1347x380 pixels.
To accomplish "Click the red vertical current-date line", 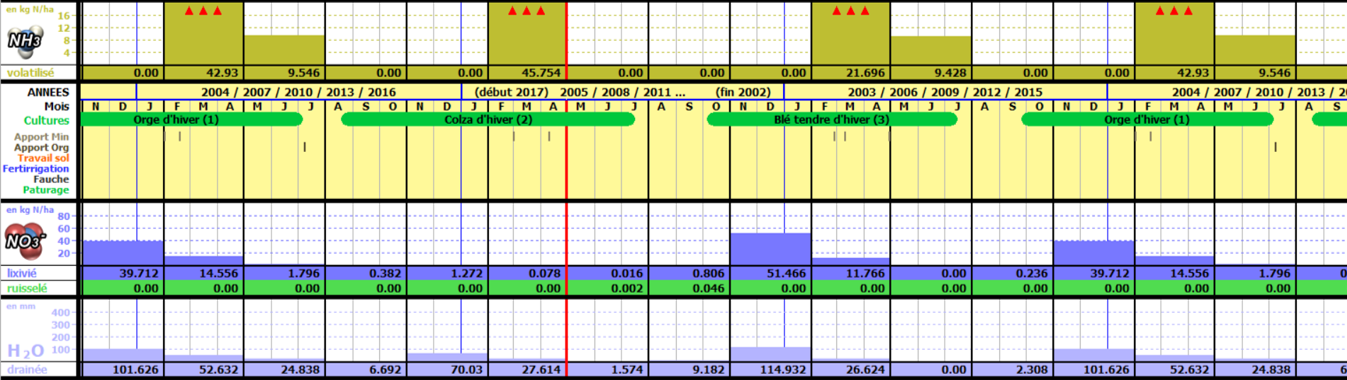I will click(567, 190).
